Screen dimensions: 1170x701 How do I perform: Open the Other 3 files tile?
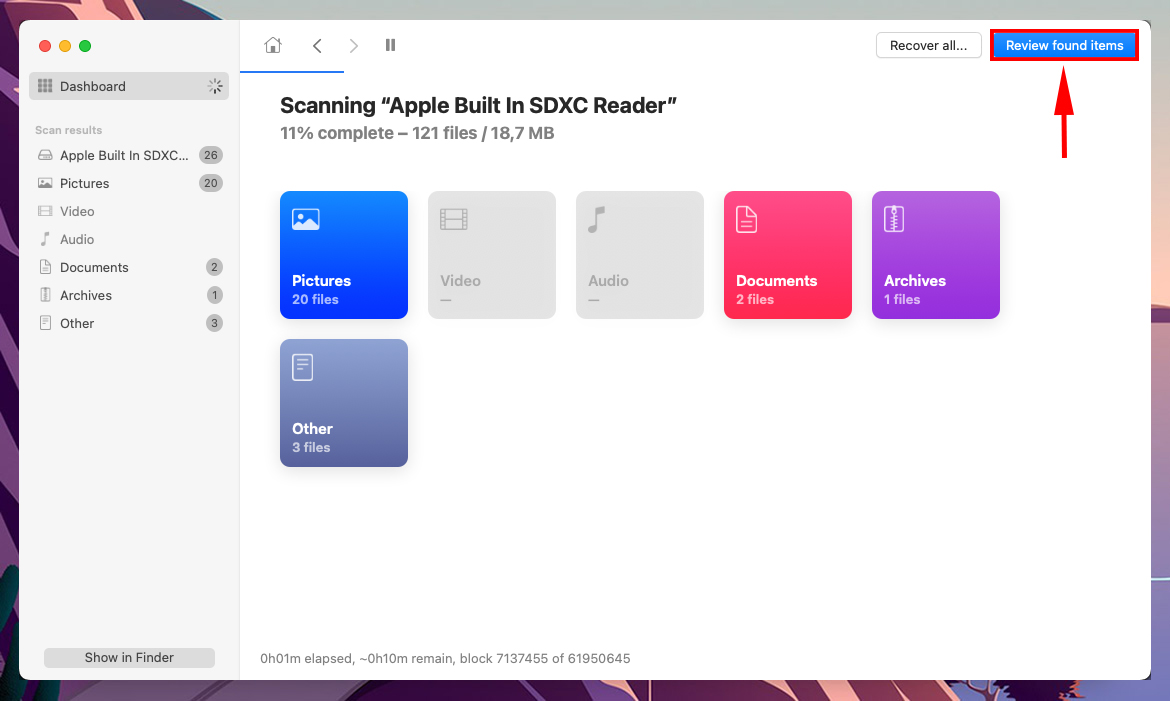(x=344, y=403)
